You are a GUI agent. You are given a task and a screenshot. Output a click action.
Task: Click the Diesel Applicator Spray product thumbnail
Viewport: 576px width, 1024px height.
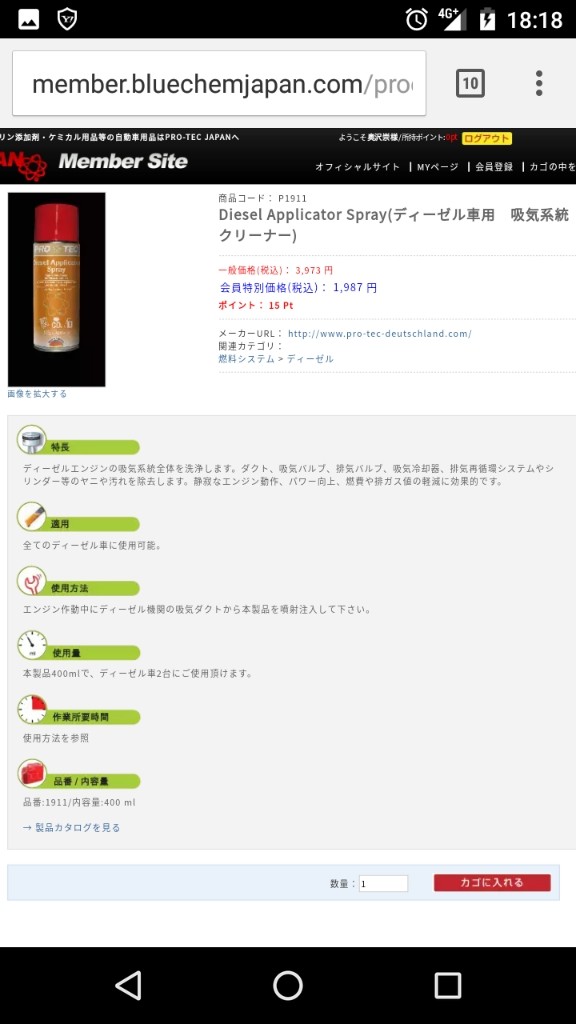[x=56, y=289]
